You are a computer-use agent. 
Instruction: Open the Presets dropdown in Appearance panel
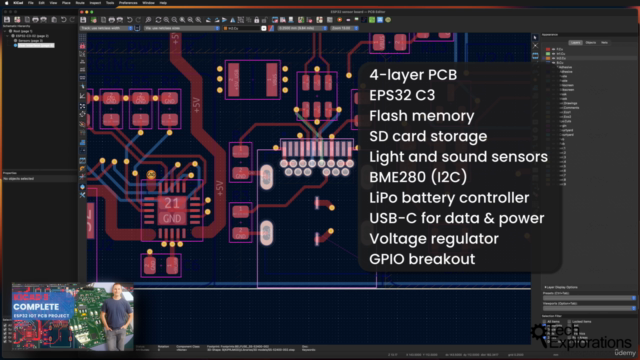tap(589, 298)
